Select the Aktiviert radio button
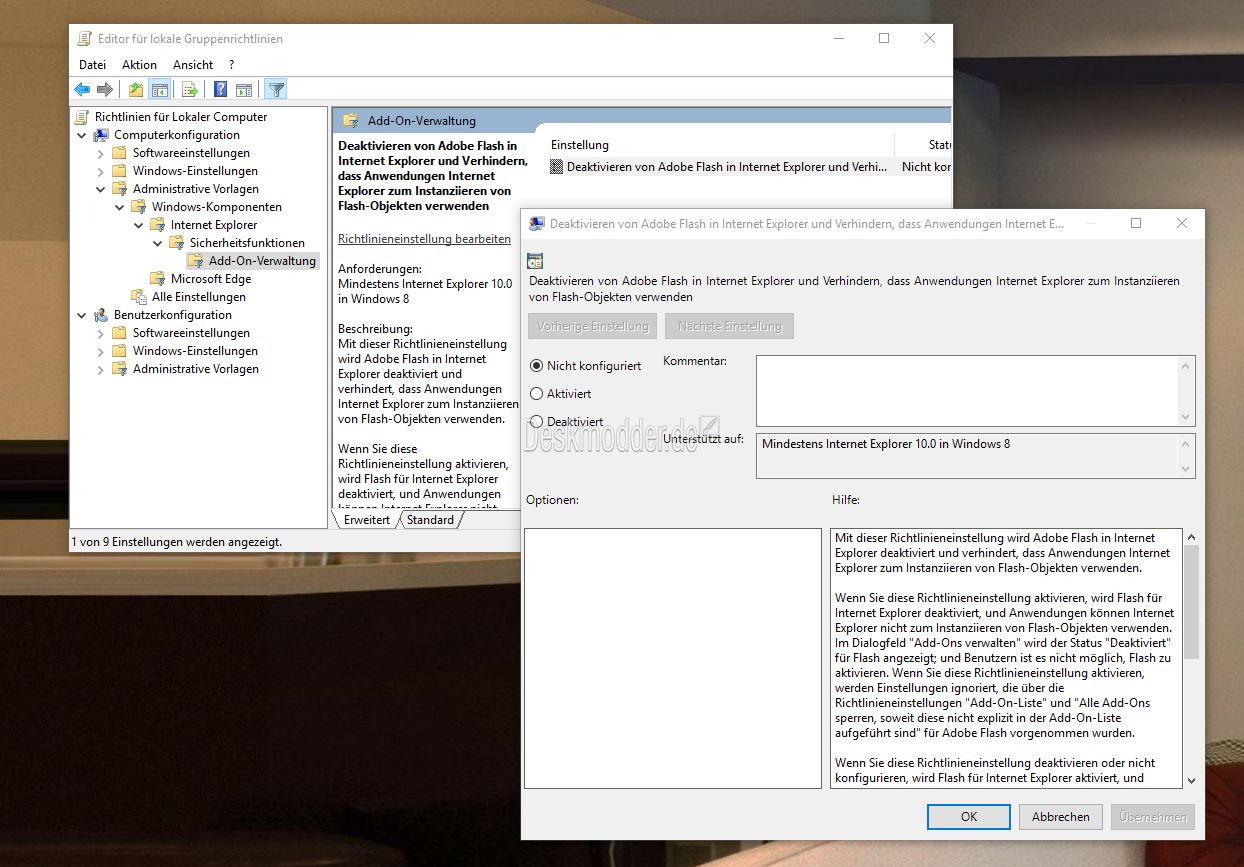Image resolution: width=1244 pixels, height=867 pixels. point(537,394)
